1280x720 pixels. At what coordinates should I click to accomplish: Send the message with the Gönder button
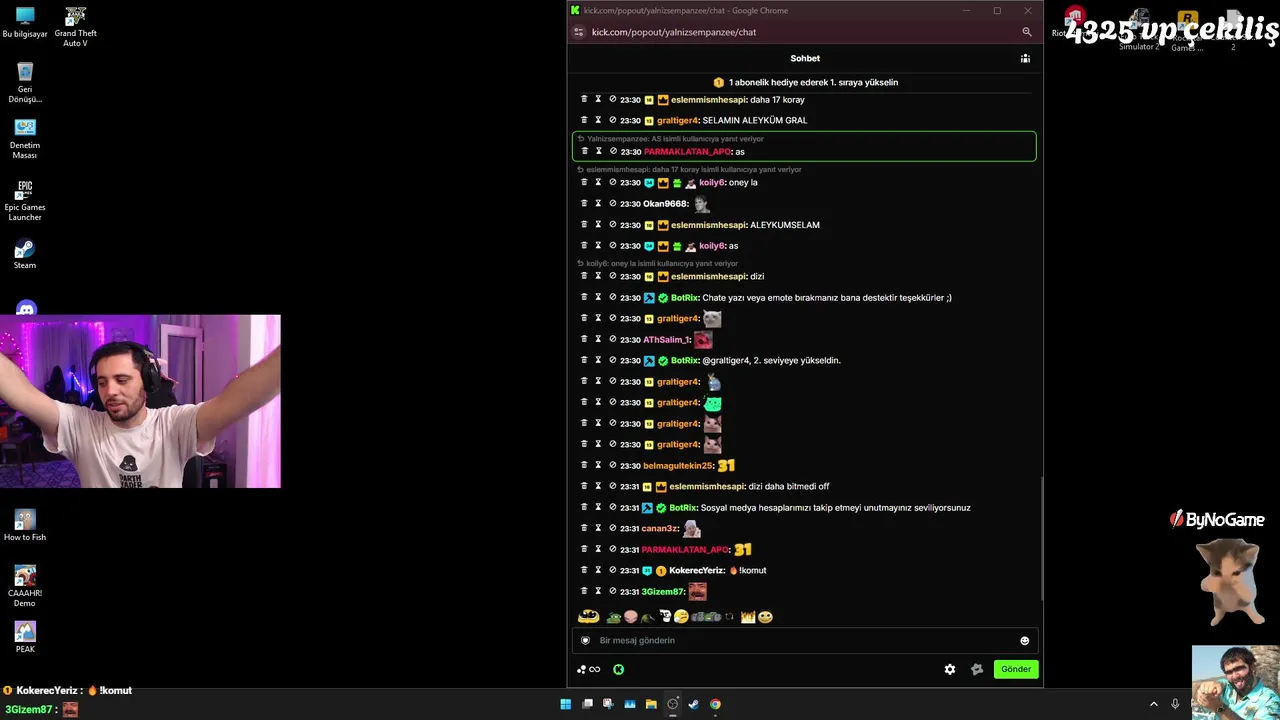tap(1016, 669)
